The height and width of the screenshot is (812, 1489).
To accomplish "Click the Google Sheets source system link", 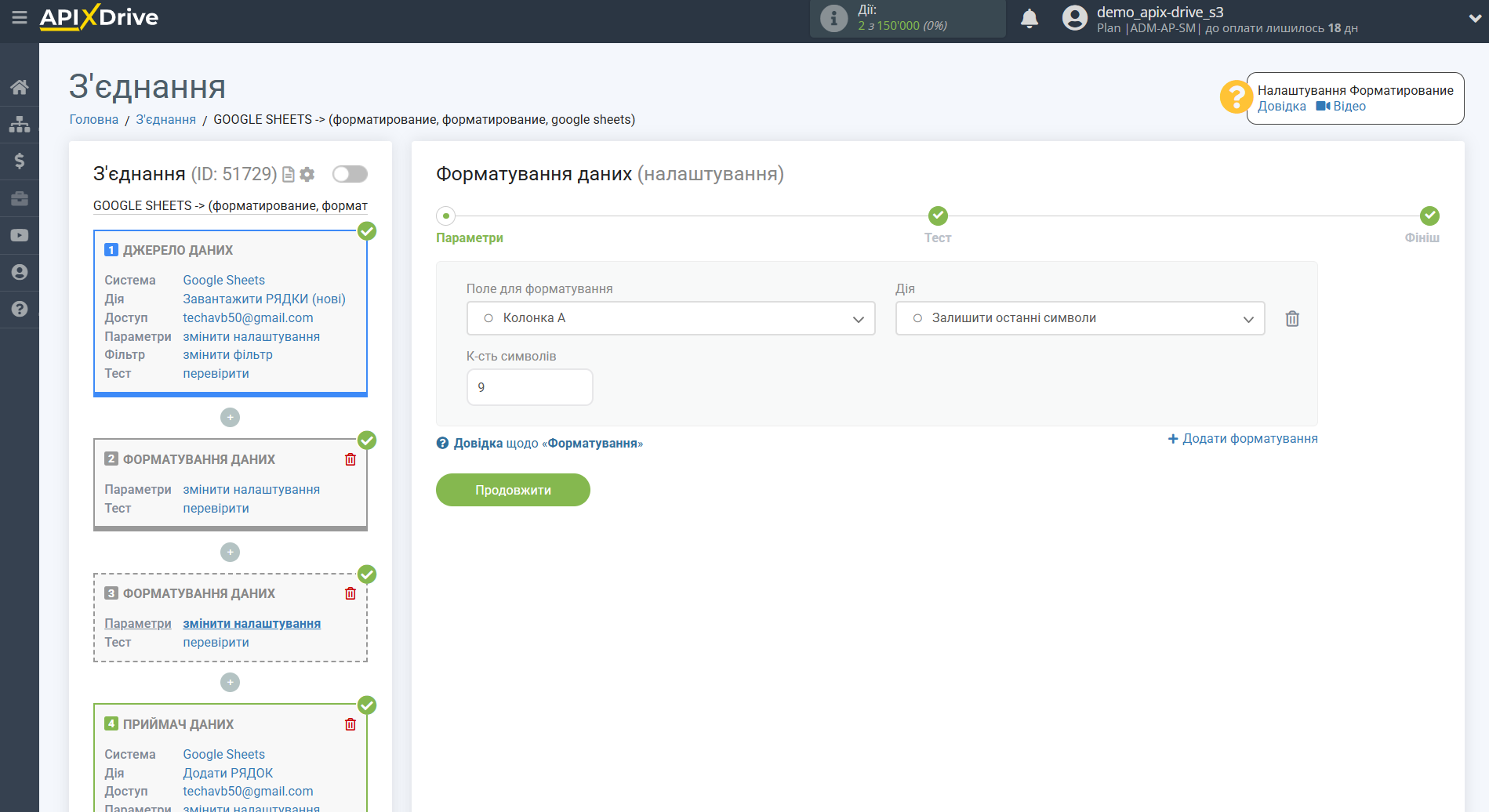I will 224,281.
